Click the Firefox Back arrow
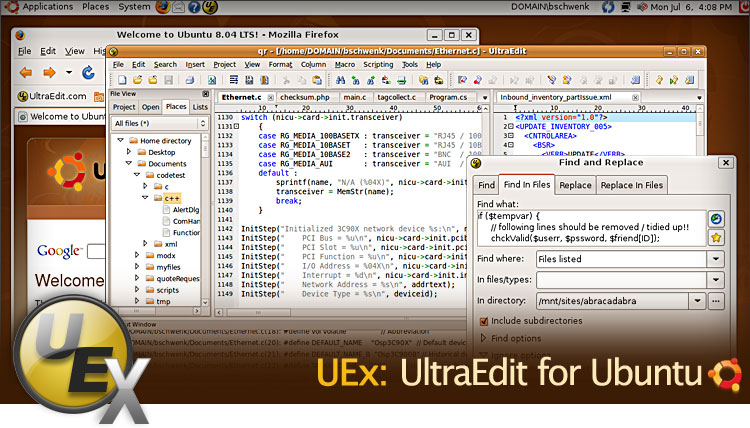 (x=26, y=72)
